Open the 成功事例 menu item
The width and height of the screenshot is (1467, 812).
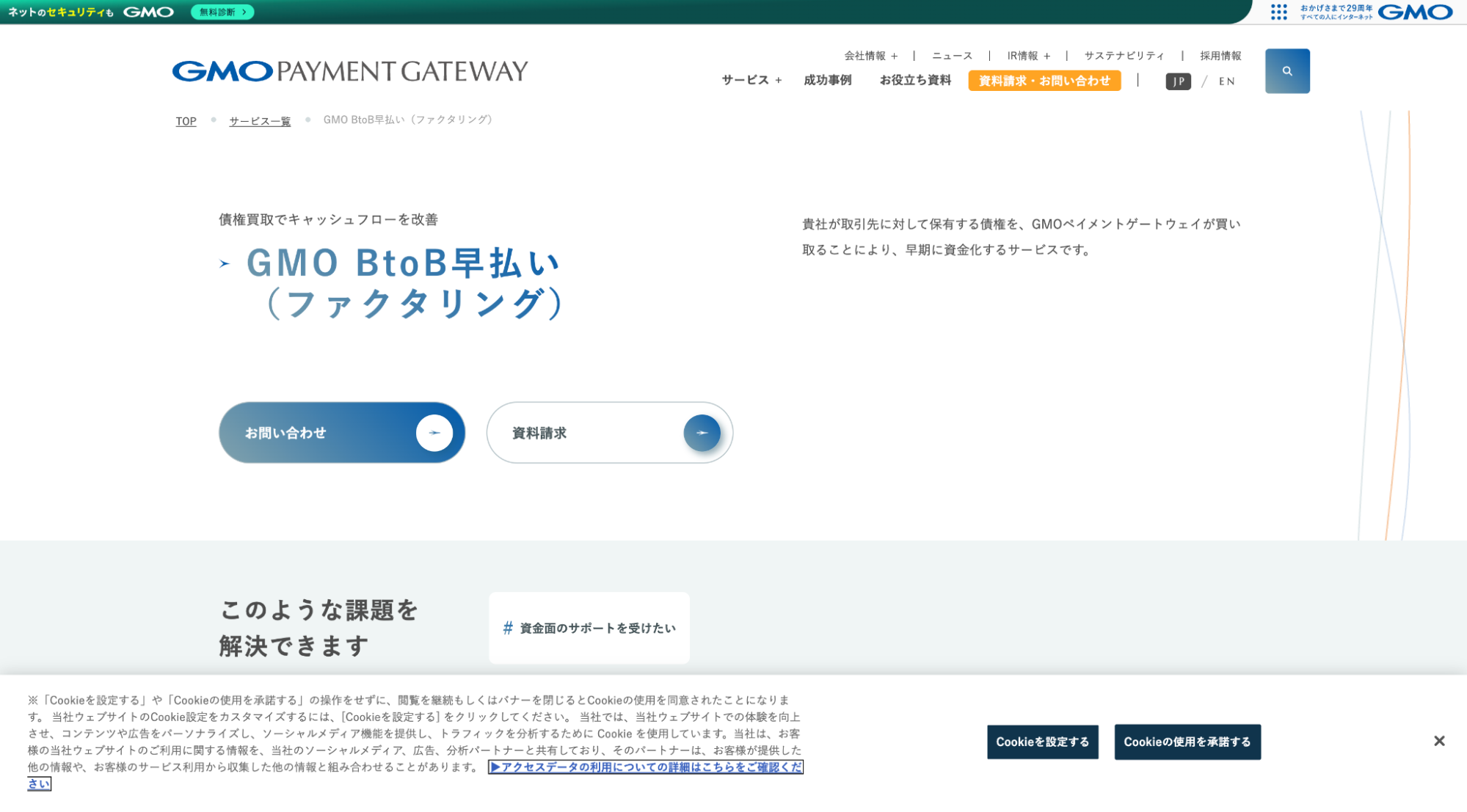point(827,80)
